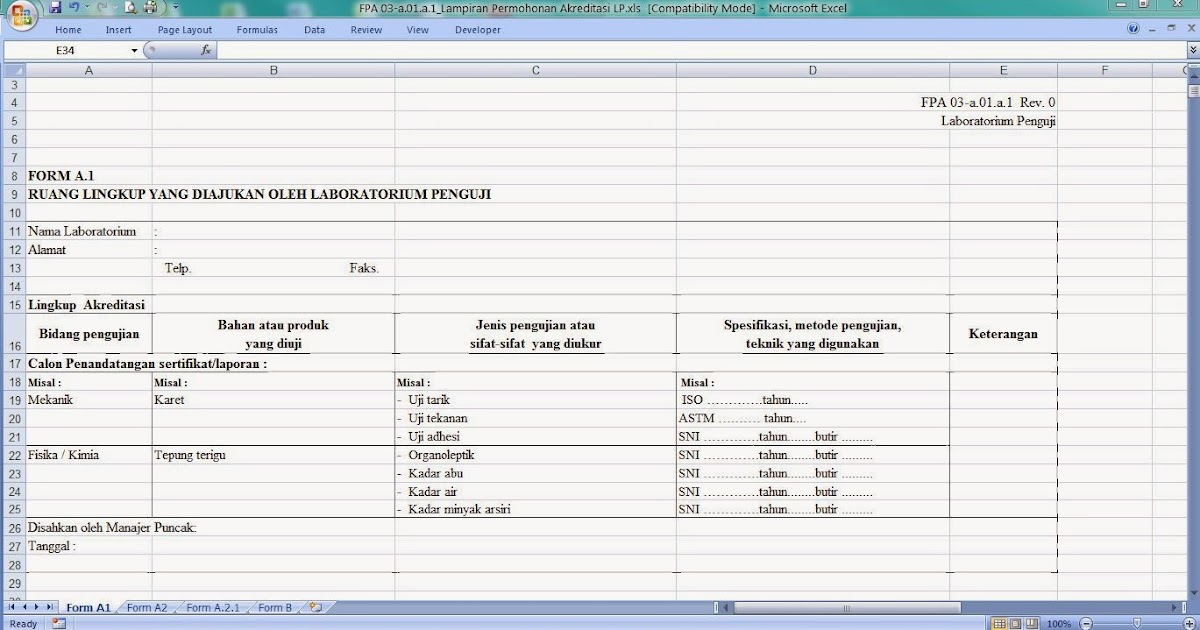The width and height of the screenshot is (1200, 630).
Task: Switch to the Form A.2.1 sheet tab
Action: pos(211,607)
